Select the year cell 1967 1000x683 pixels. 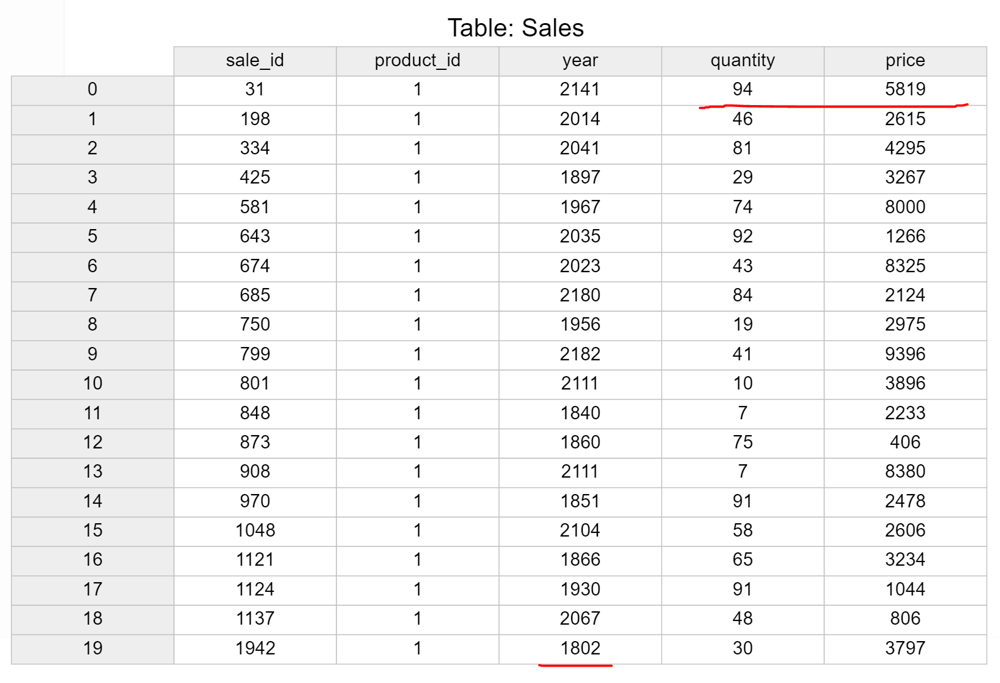580,208
